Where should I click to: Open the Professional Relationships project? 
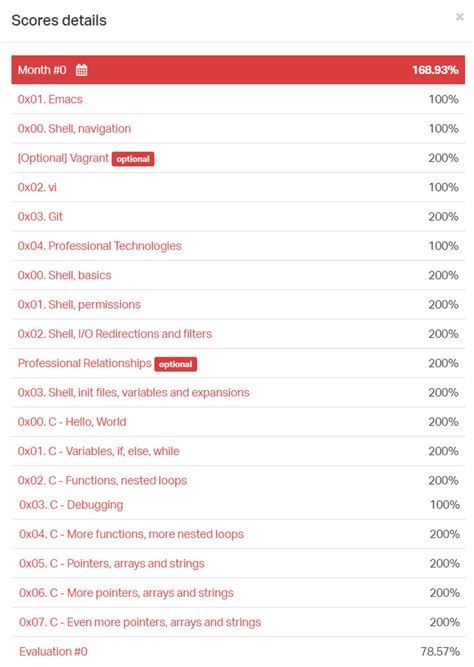(x=85, y=363)
